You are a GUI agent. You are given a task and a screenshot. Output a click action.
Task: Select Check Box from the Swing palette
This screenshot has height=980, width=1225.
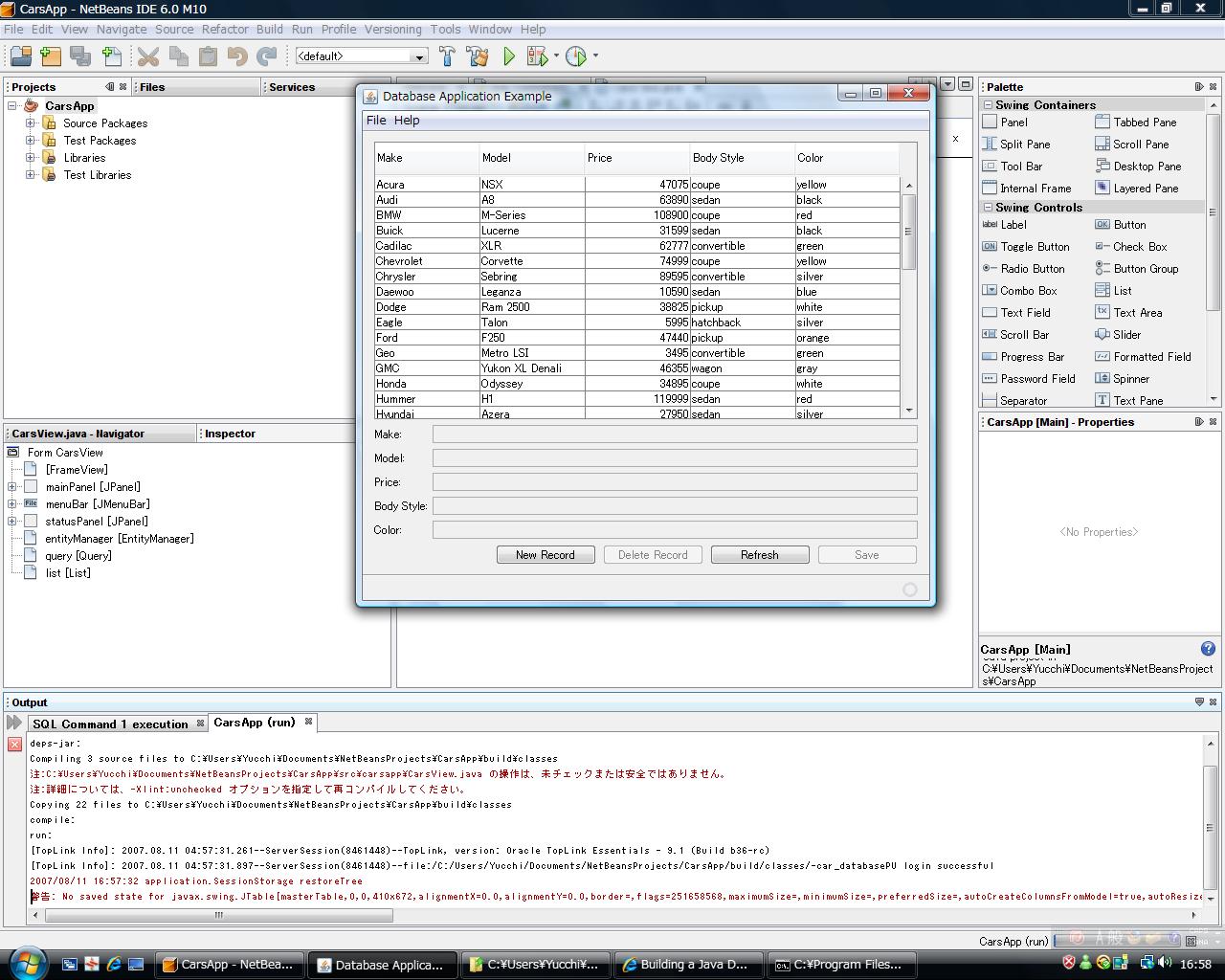click(x=1139, y=247)
